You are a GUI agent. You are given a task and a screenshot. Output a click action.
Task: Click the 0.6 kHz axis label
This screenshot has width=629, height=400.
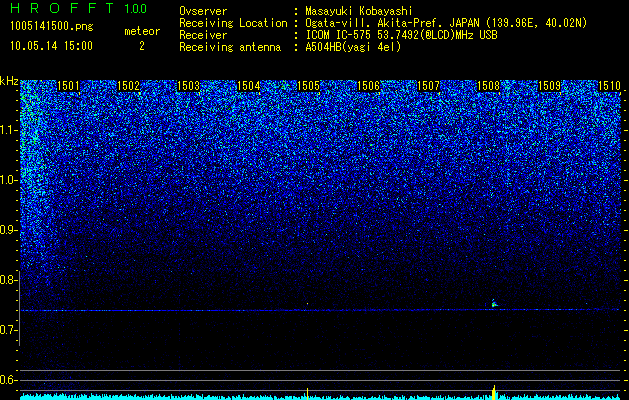click(x=9, y=380)
